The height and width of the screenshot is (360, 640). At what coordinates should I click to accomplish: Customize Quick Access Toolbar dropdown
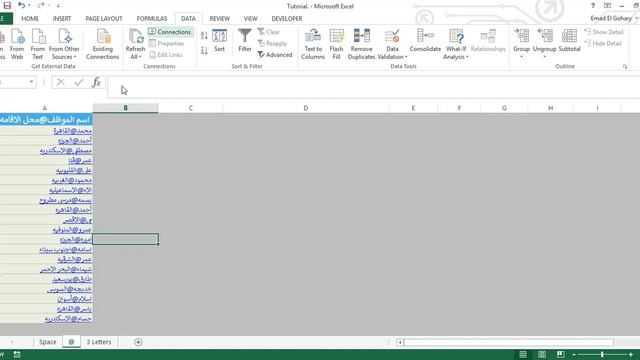click(x=58, y=6)
